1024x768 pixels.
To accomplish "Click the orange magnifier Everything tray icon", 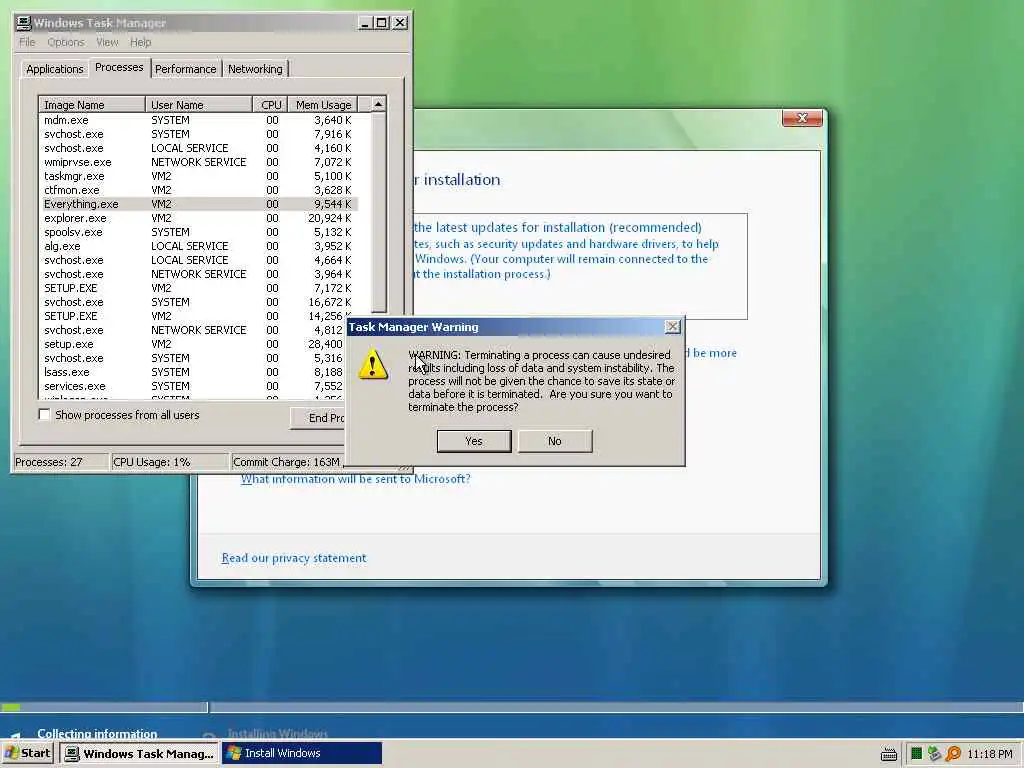I will click(953, 754).
